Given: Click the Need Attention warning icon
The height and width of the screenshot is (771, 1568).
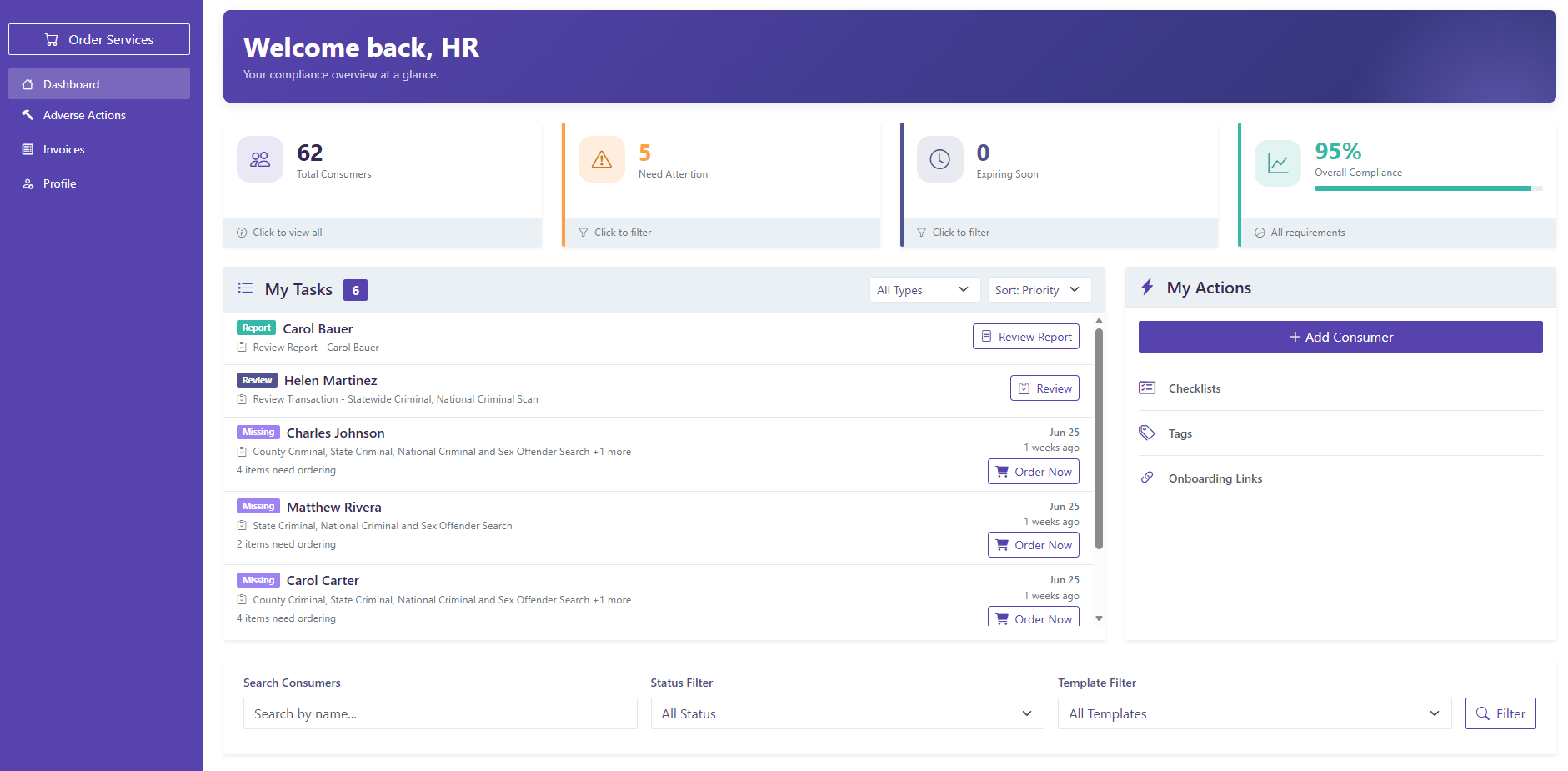Looking at the screenshot, I should (x=602, y=159).
